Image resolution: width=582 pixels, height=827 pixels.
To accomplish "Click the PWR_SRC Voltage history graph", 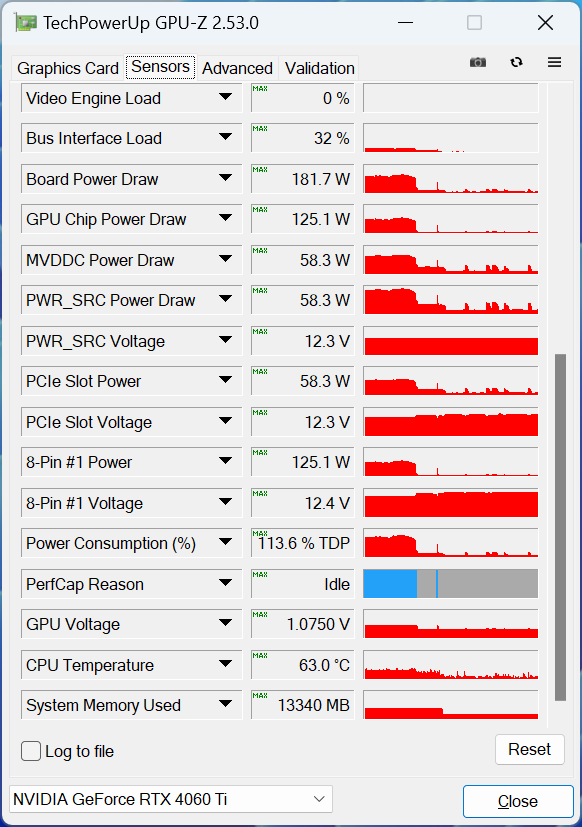I will click(451, 341).
